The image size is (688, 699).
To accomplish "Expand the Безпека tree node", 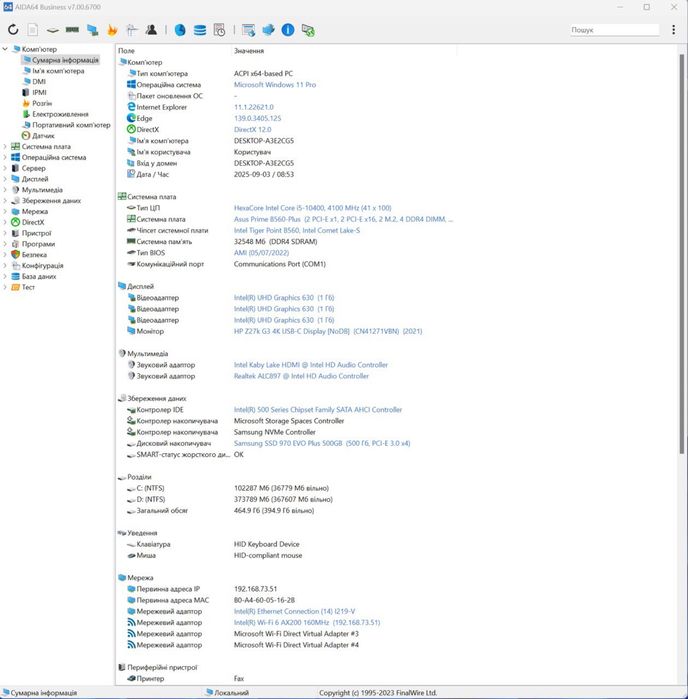I will [5, 255].
